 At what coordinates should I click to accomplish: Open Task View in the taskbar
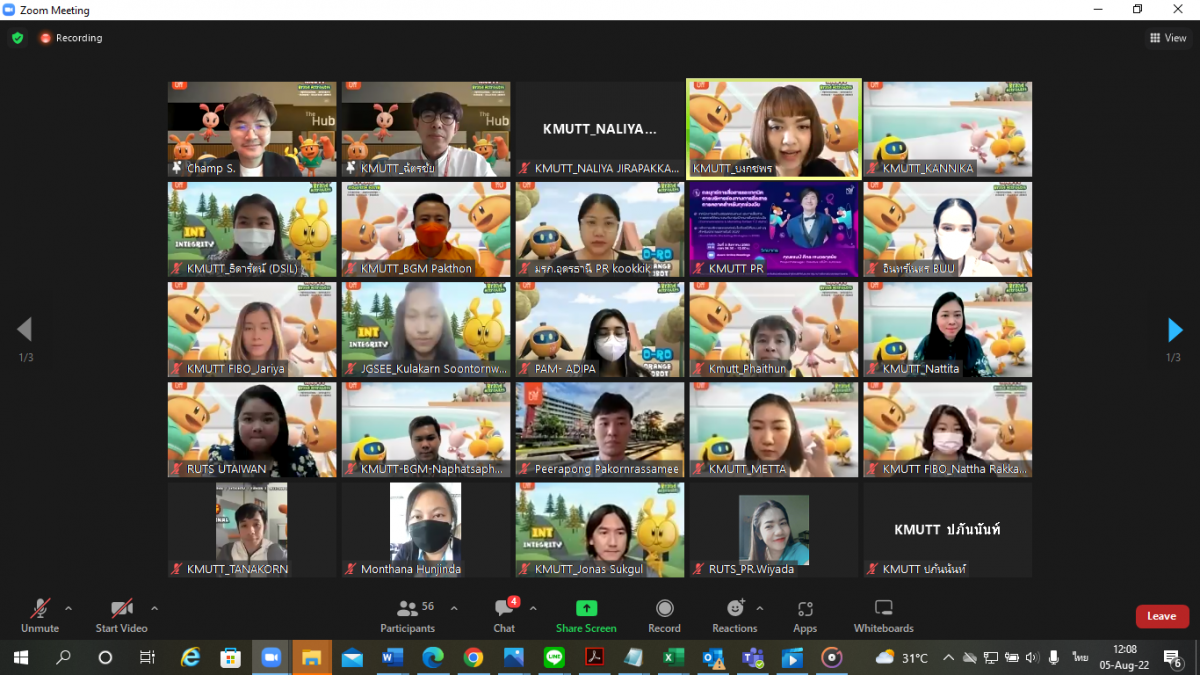[x=147, y=657]
